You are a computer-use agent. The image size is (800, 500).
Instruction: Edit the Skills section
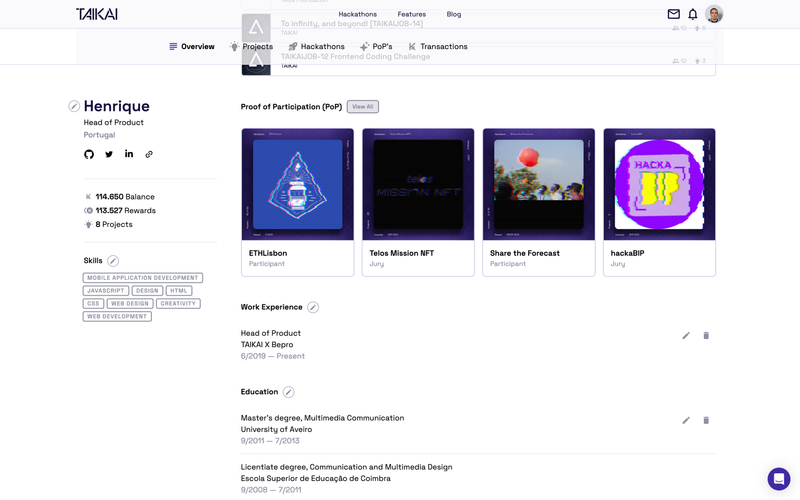pyautogui.click(x=113, y=261)
